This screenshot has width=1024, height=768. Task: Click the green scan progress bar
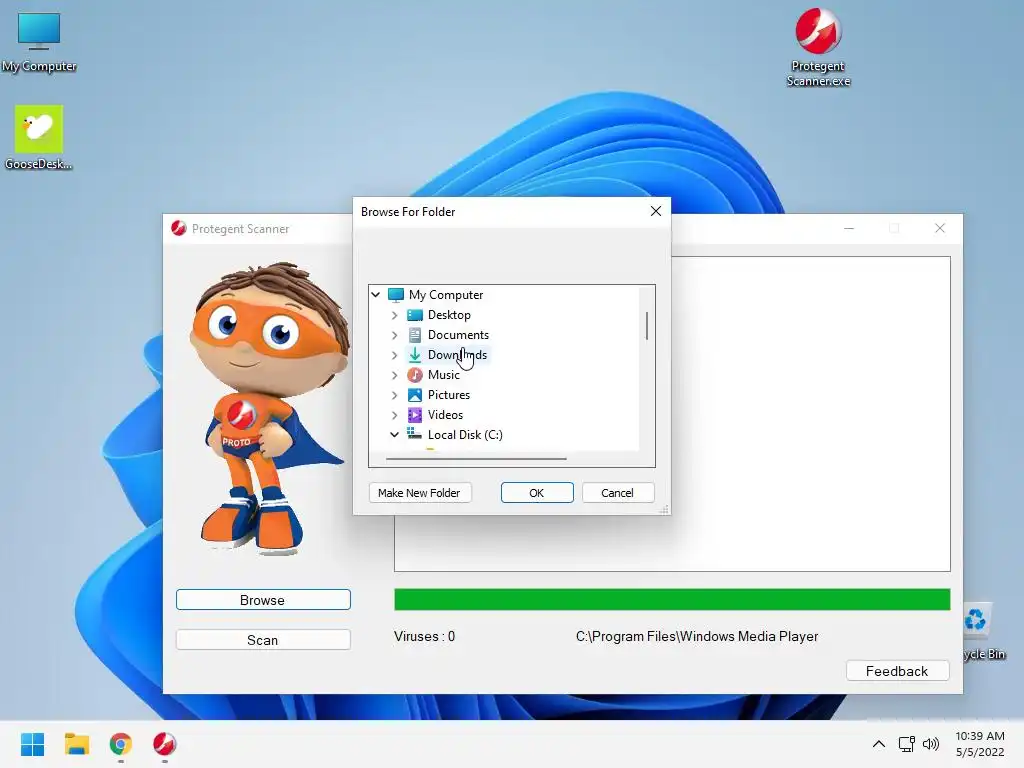click(672, 599)
